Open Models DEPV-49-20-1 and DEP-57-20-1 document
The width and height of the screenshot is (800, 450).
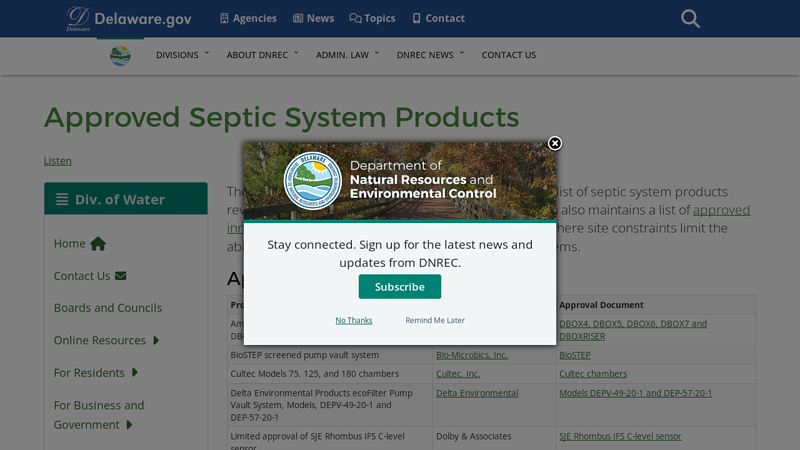click(635, 393)
